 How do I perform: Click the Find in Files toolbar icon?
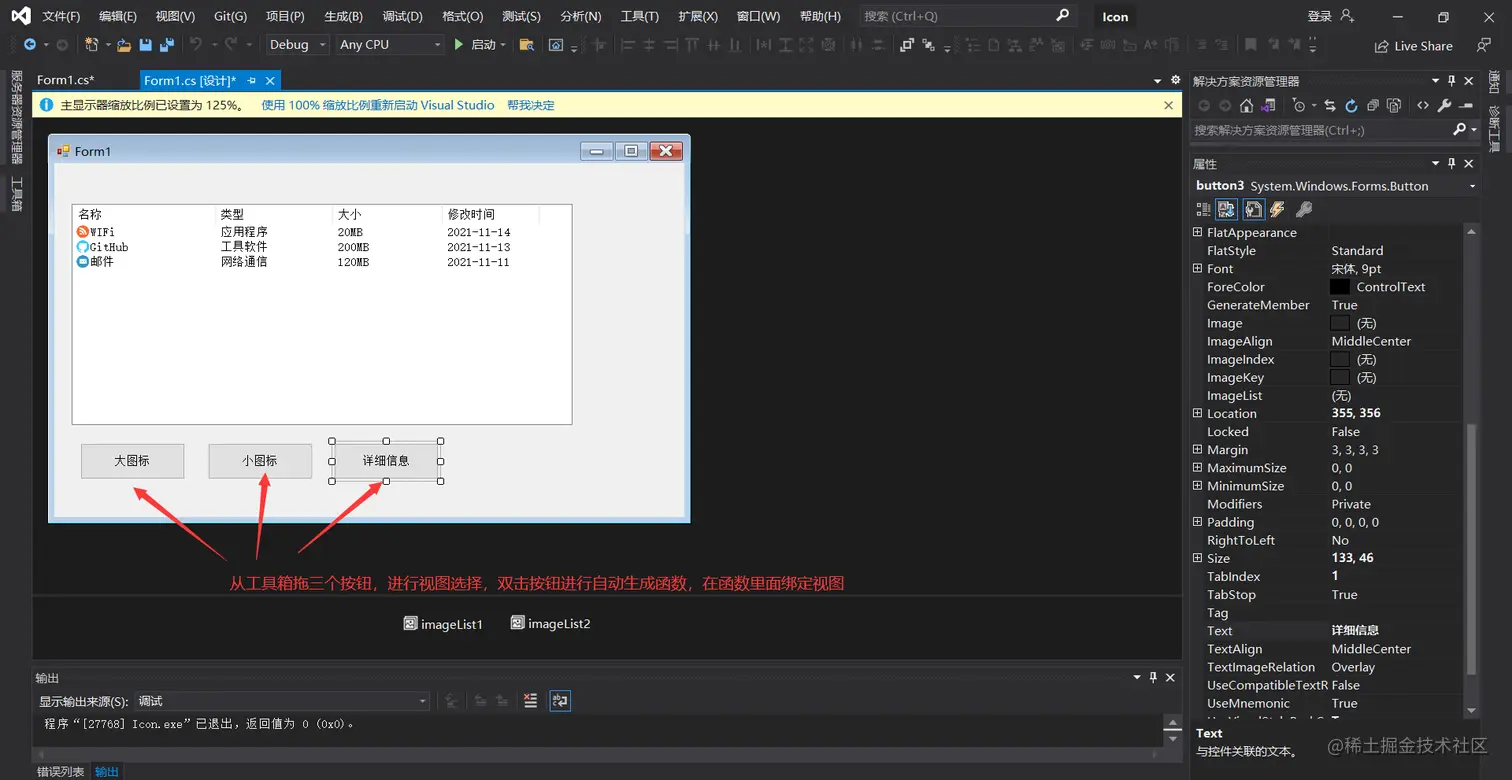click(x=526, y=45)
